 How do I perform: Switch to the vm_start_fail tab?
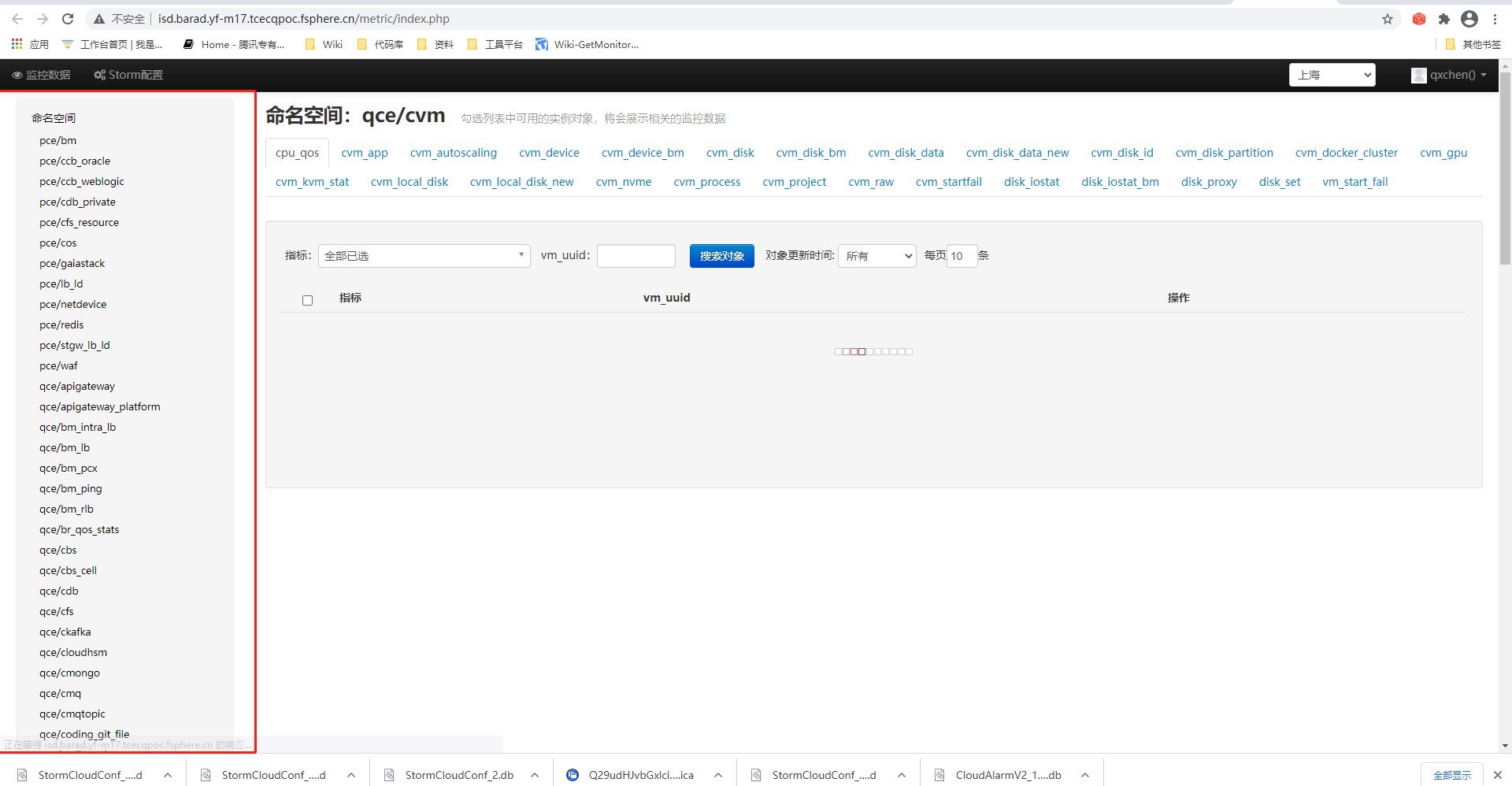1355,182
